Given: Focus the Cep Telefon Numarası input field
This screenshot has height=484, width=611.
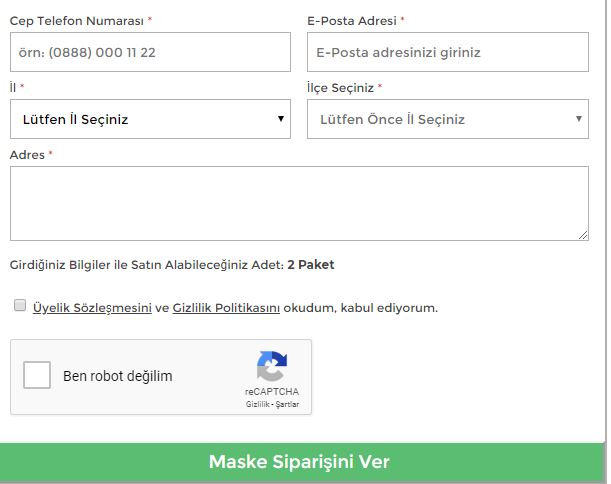Looking at the screenshot, I should 150,52.
